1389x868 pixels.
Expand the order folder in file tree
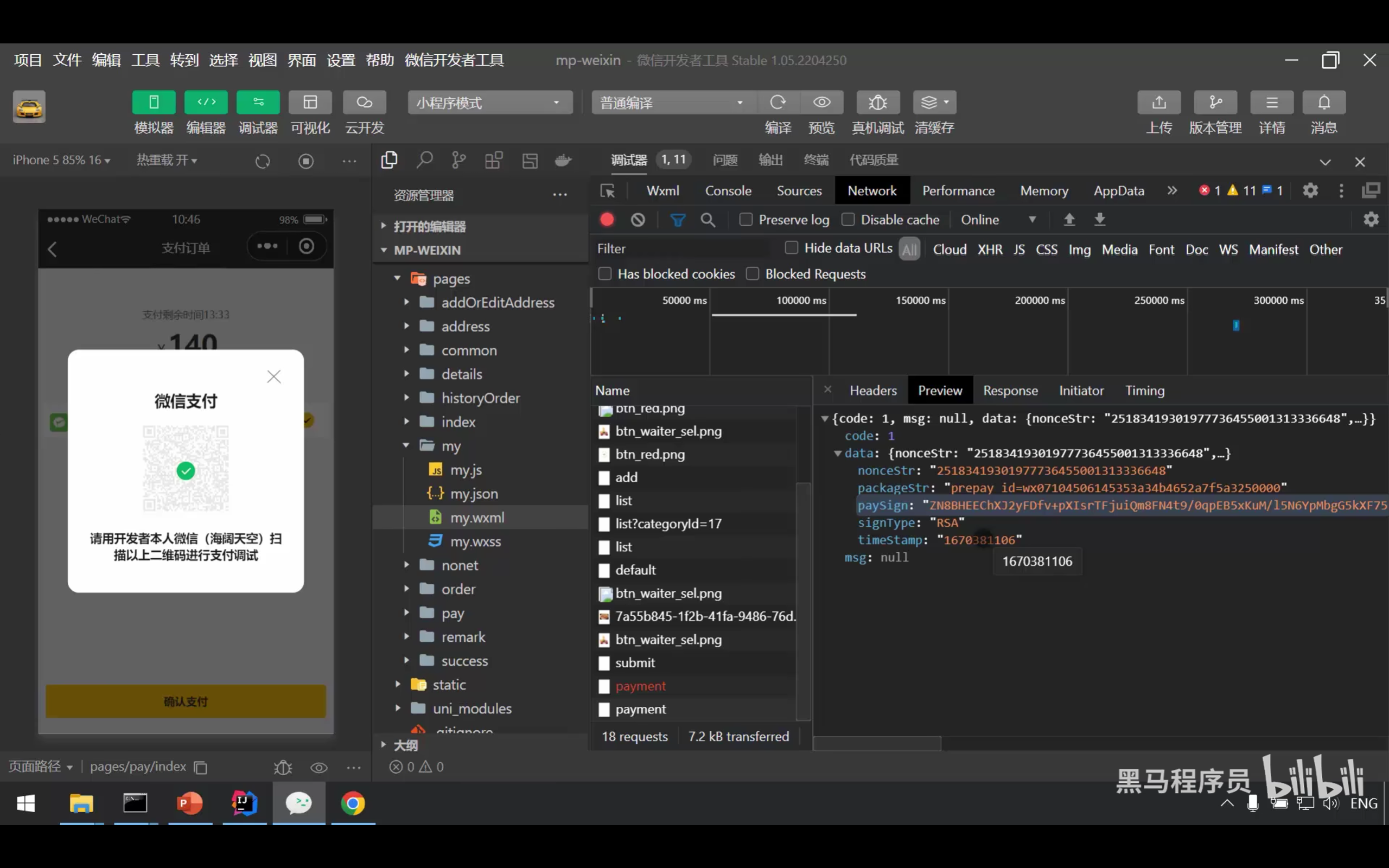pyautogui.click(x=458, y=590)
